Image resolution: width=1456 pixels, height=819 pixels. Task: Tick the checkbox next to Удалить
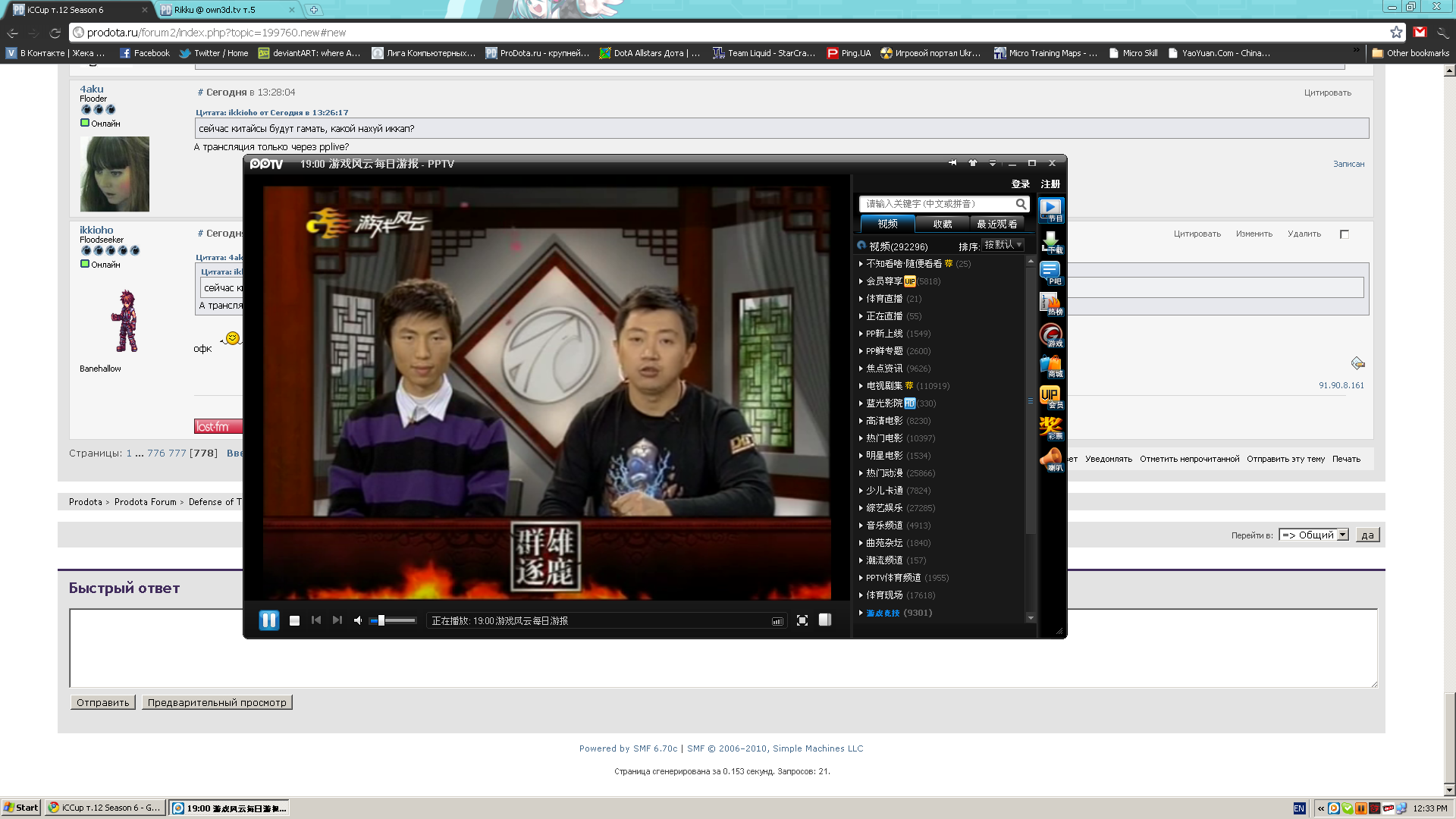pos(1345,234)
